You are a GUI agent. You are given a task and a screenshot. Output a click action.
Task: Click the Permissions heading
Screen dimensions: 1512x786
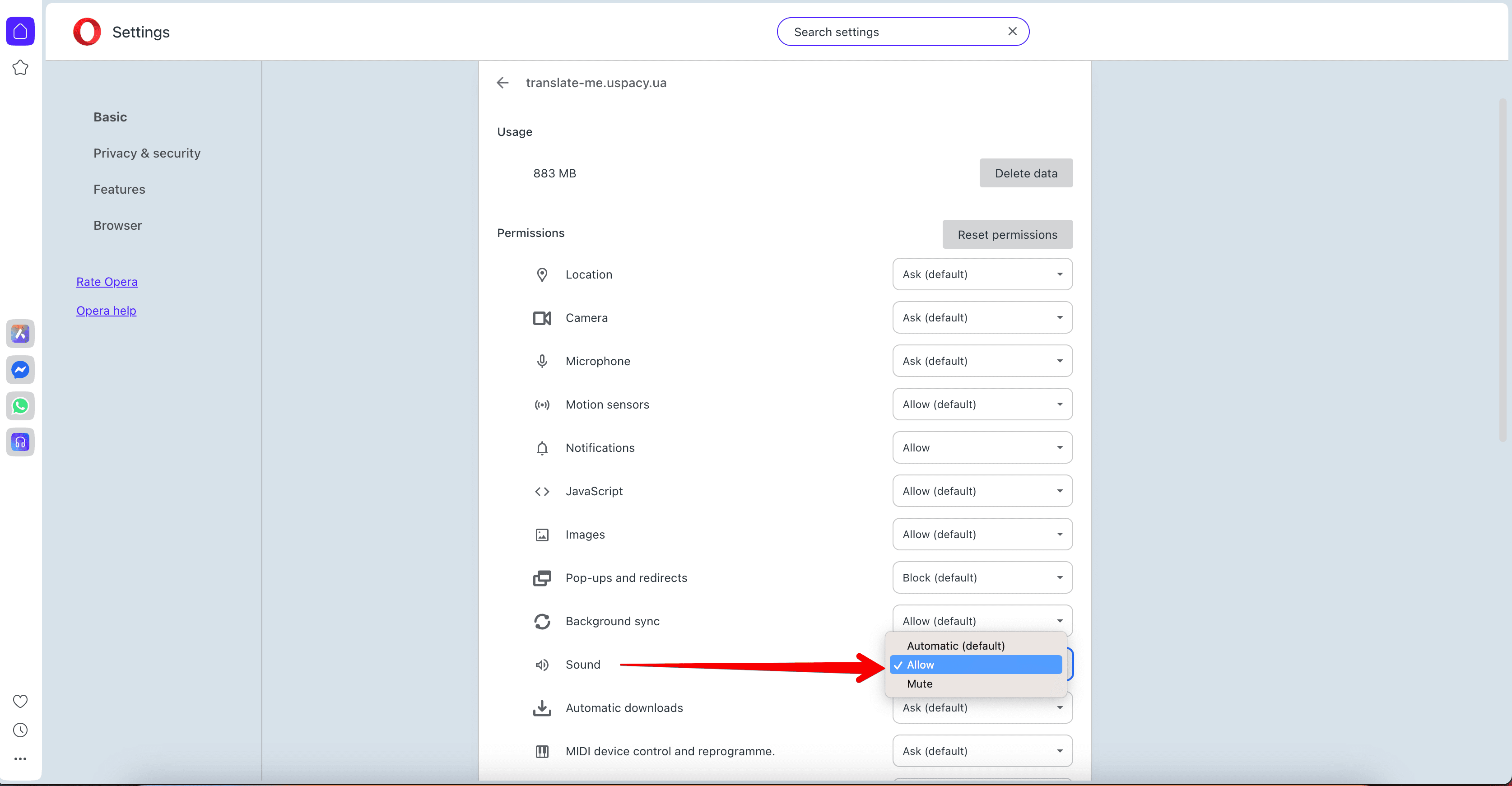[530, 233]
